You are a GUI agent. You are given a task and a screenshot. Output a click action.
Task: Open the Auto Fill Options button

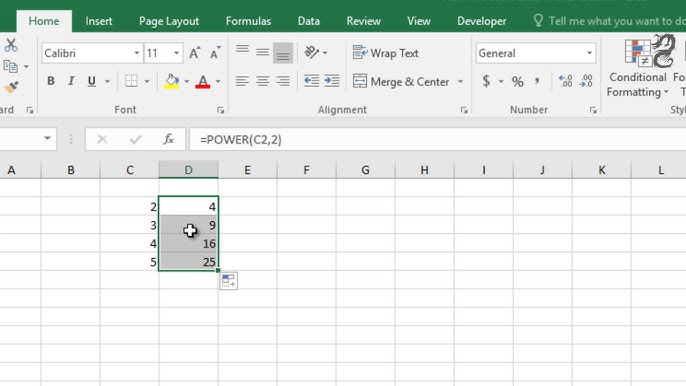point(228,281)
